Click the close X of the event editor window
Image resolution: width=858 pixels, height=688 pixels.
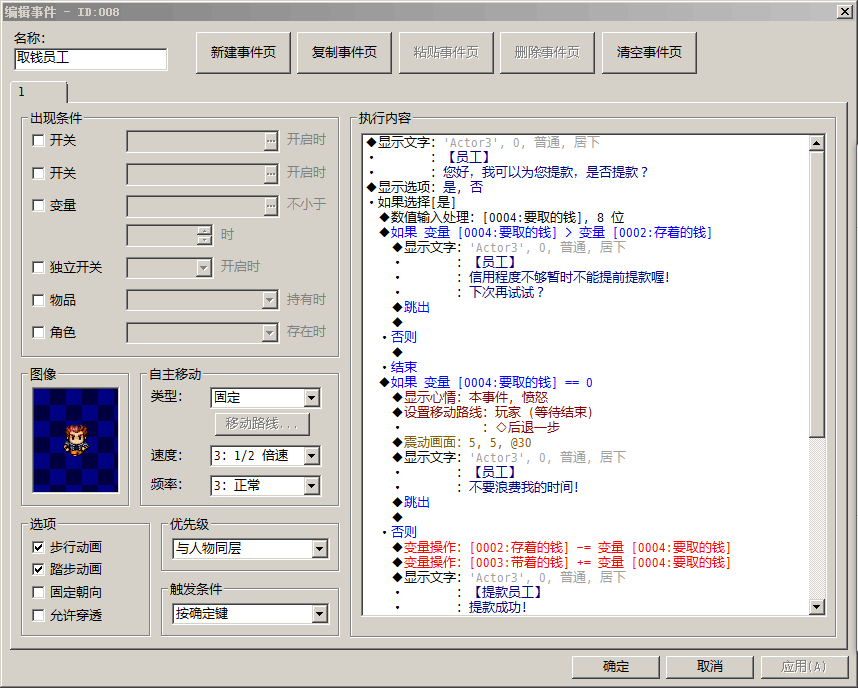tap(844, 11)
